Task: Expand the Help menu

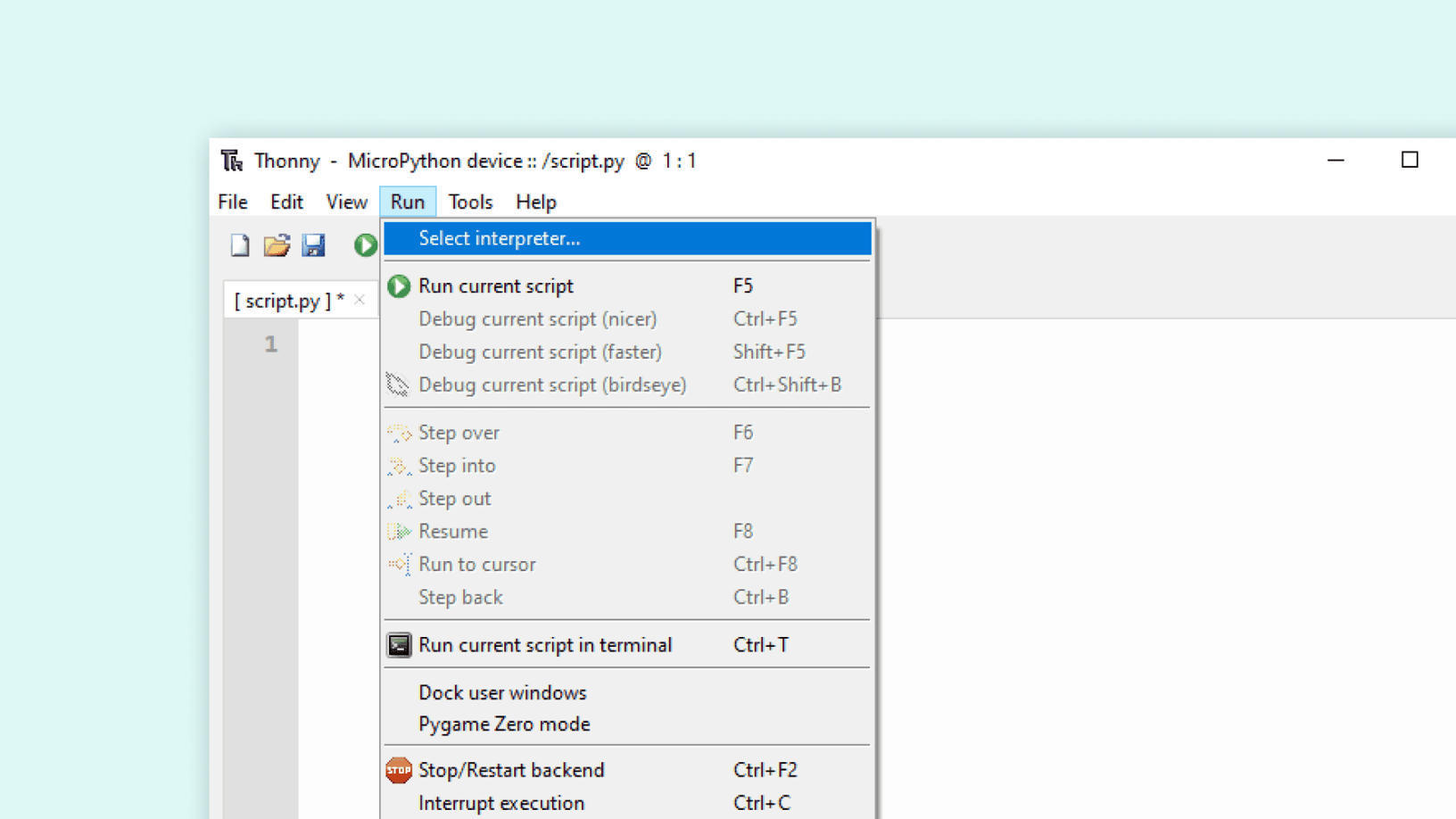Action: 535,202
